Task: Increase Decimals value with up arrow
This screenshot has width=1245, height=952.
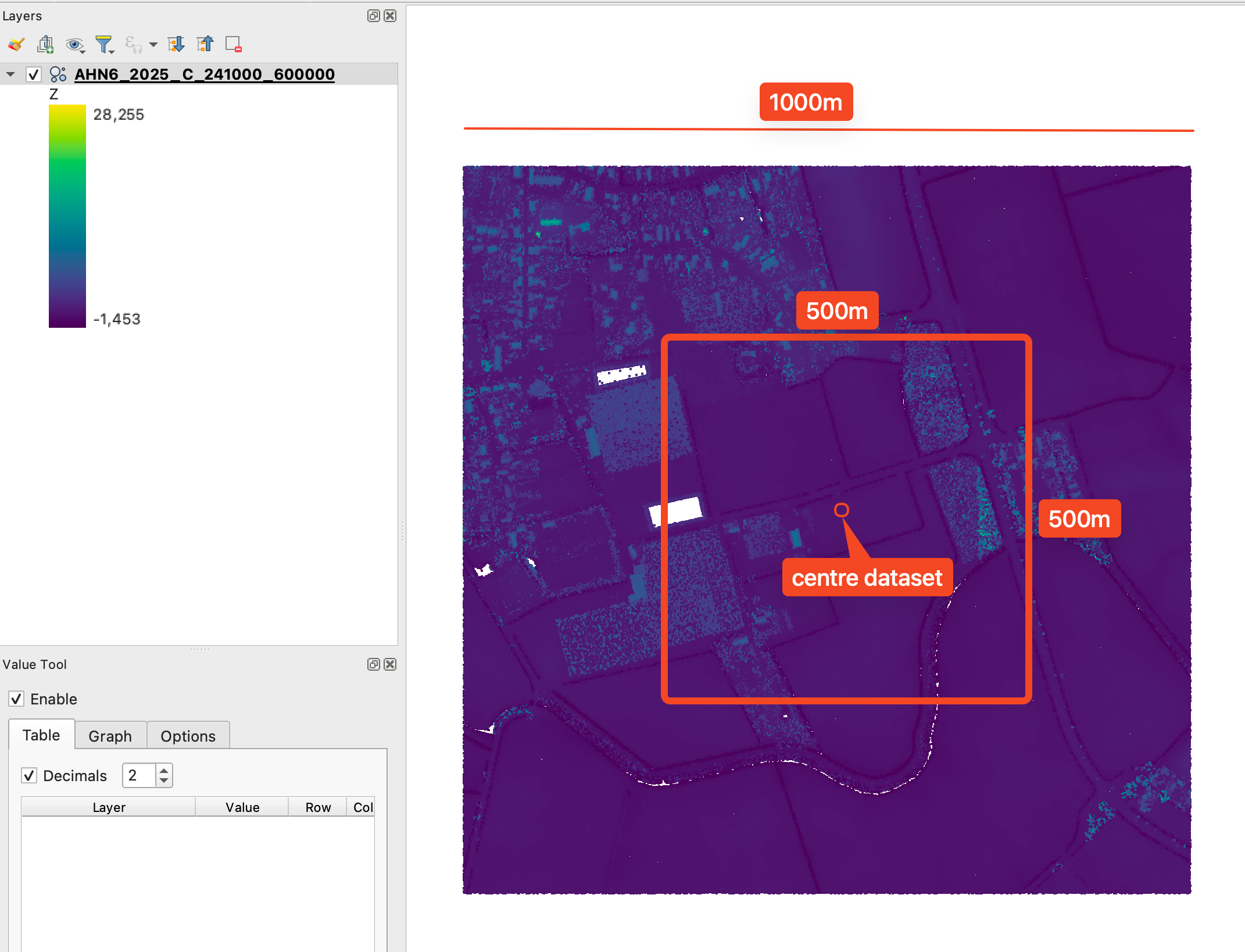Action: 164,771
